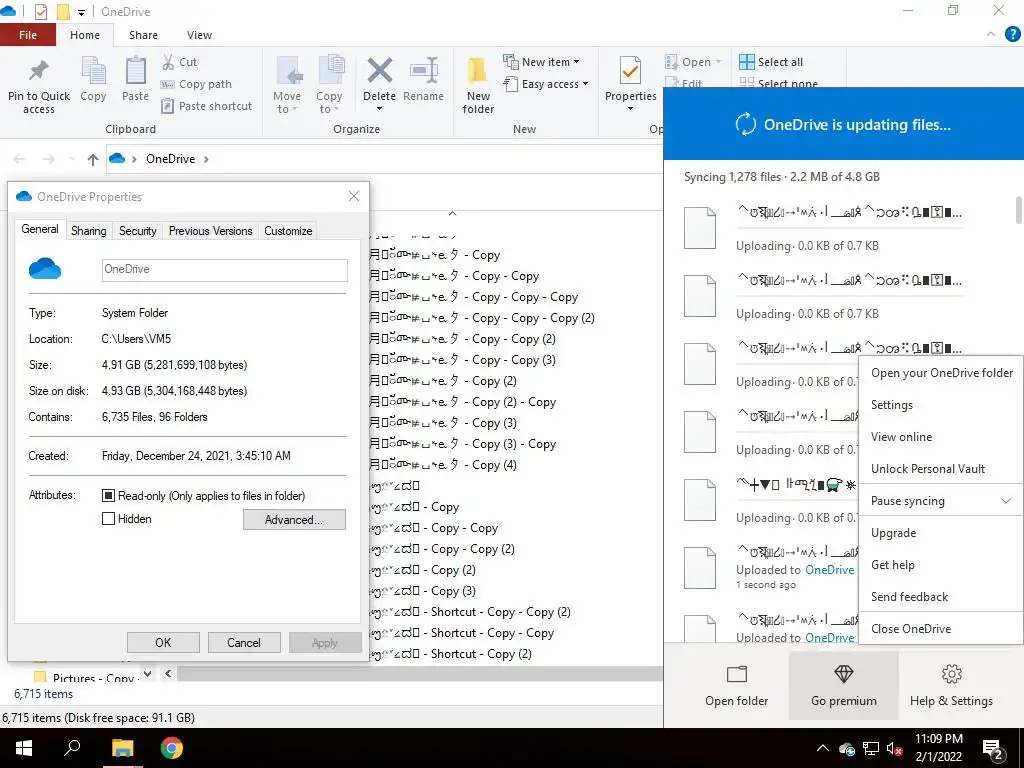Choose Get help in OneDrive menu
Image resolution: width=1024 pixels, height=768 pixels.
click(941, 565)
